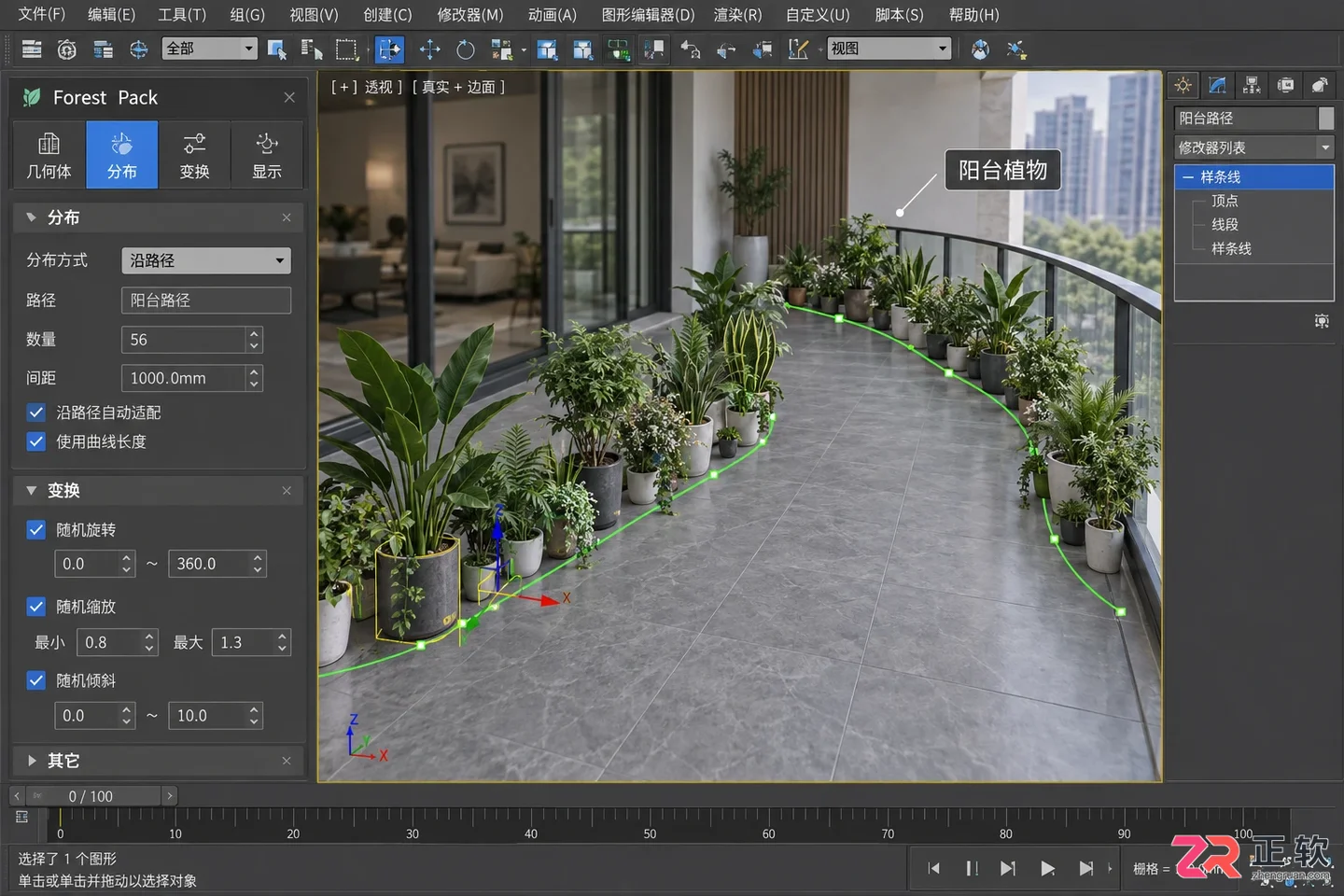
Task: Collapse the 变换 rollout section
Action: (x=32, y=491)
